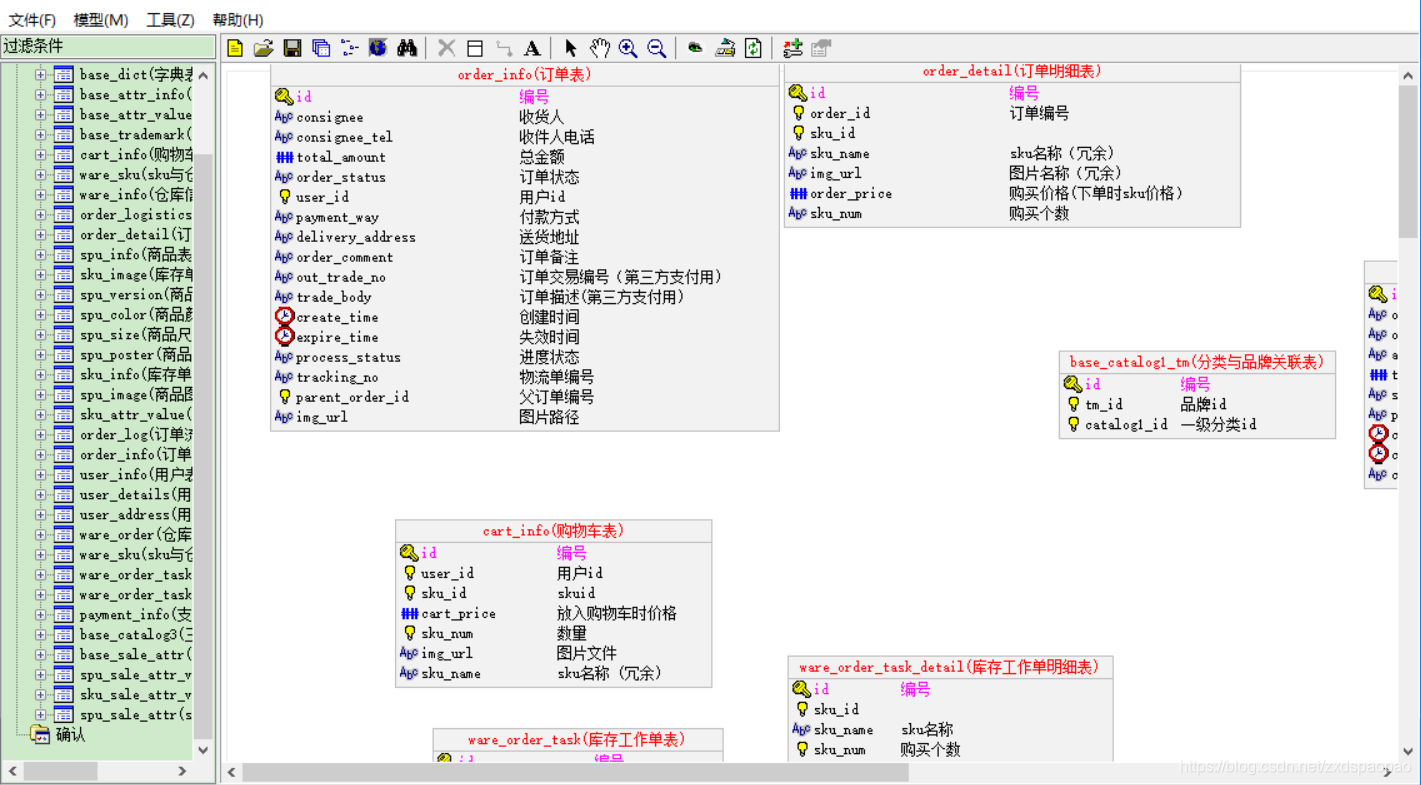
Task: Select the zoom out magnifier
Action: (657, 48)
